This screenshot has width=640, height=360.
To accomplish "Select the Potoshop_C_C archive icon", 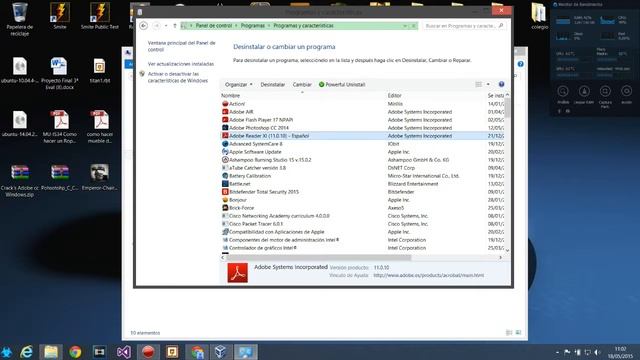I will pos(60,177).
